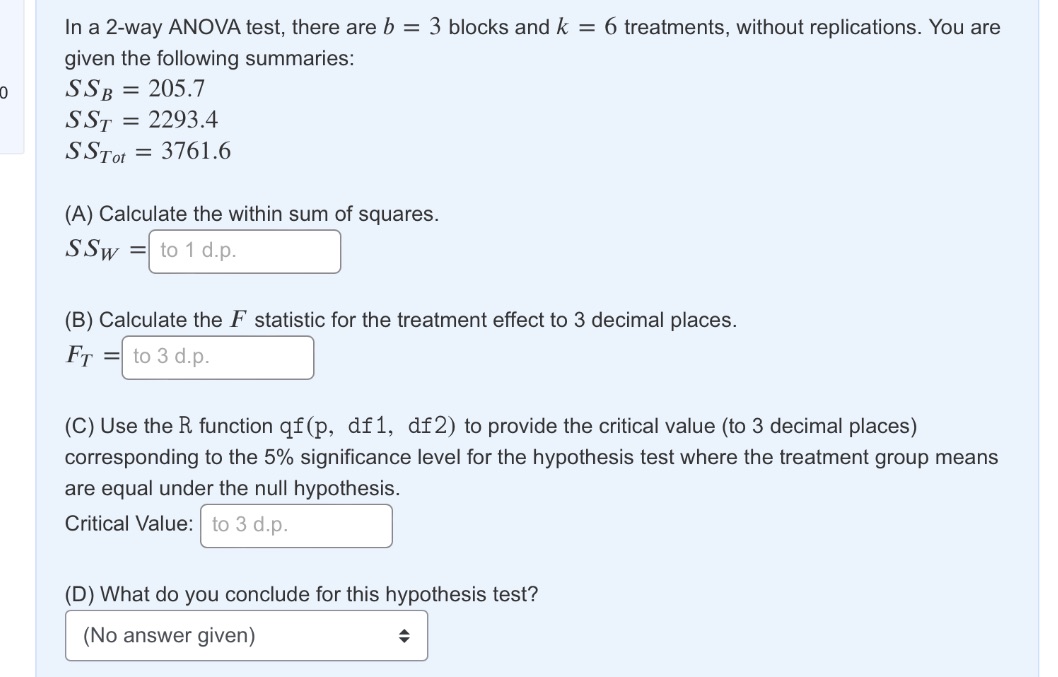Click inside the 'to 3 d.p.' FT box
This screenshot has height=677, width=1058.
point(216,357)
